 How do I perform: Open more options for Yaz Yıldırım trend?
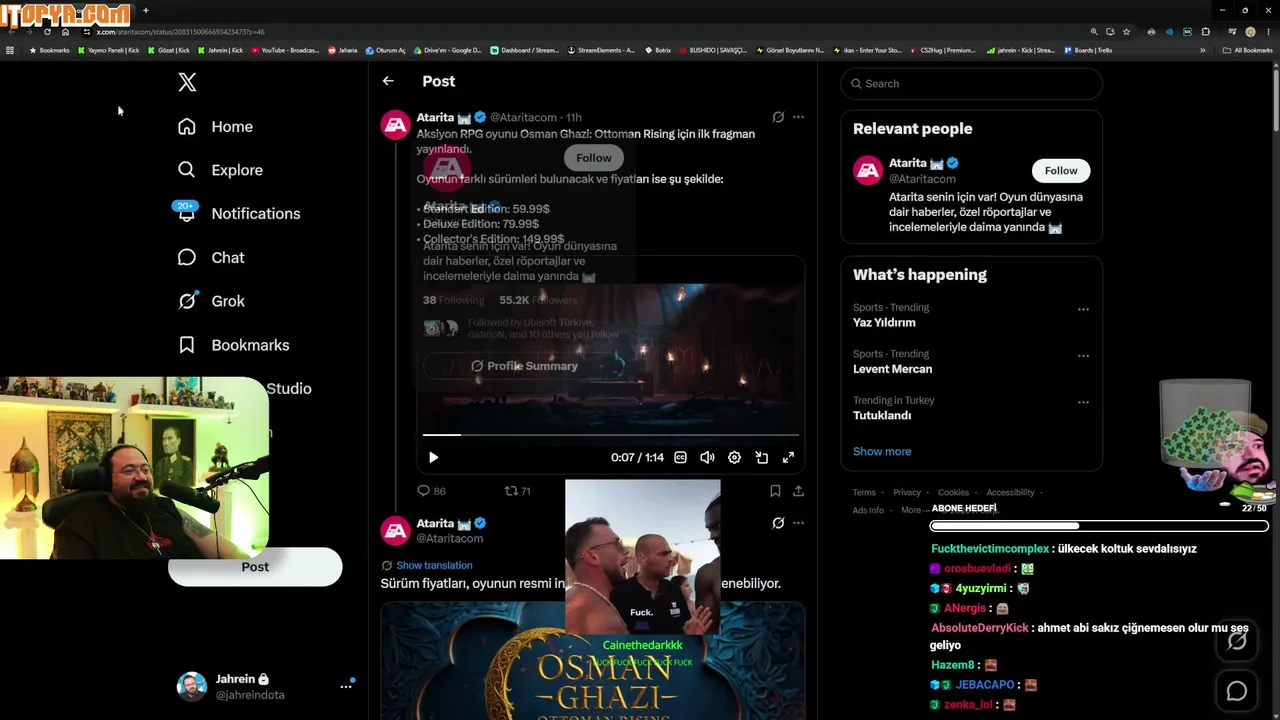pyautogui.click(x=1083, y=310)
